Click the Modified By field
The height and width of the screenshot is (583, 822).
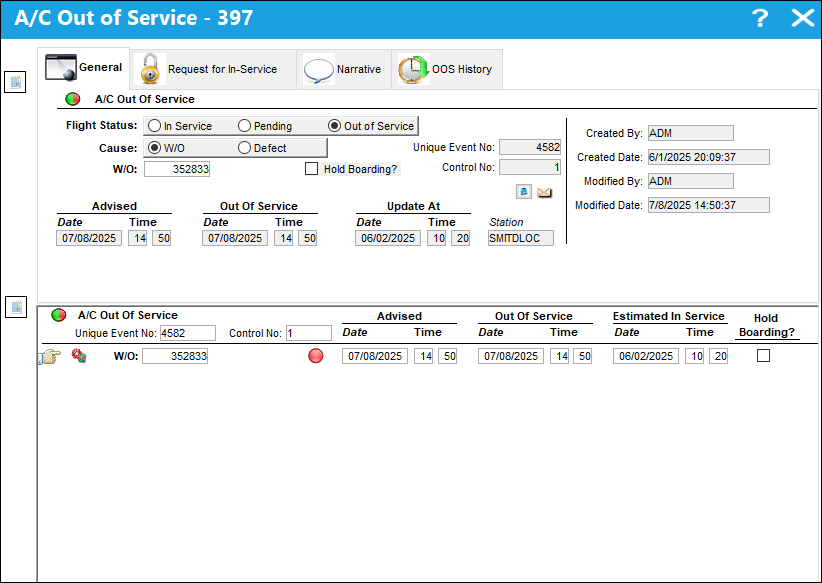coord(691,181)
